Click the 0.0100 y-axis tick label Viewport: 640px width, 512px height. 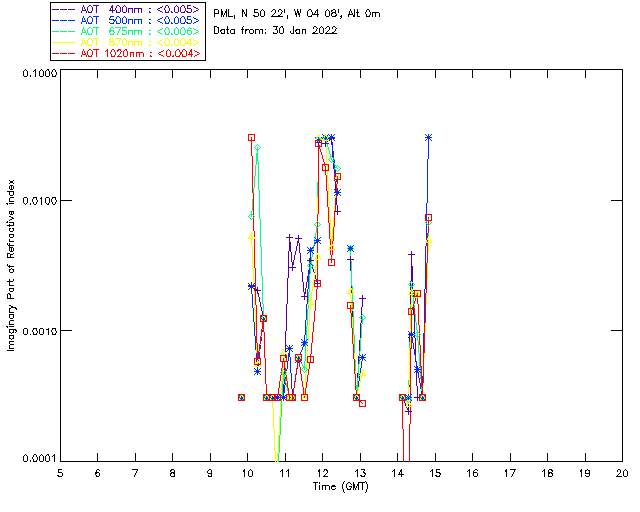pyautogui.click(x=39, y=201)
